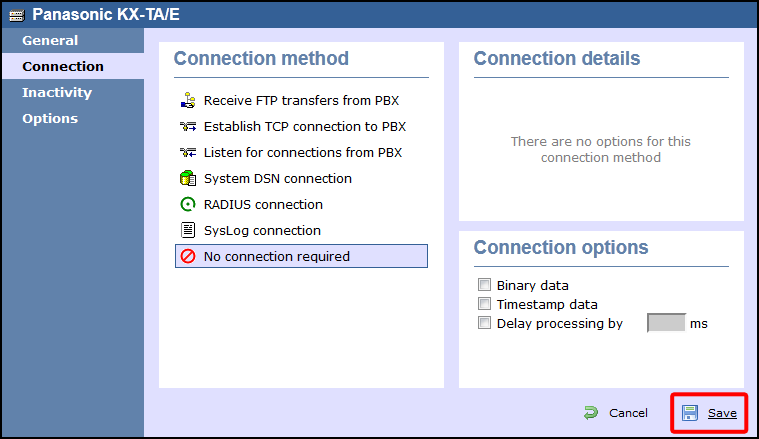
Task: Click the RADIUS connection green icon
Action: (187, 205)
